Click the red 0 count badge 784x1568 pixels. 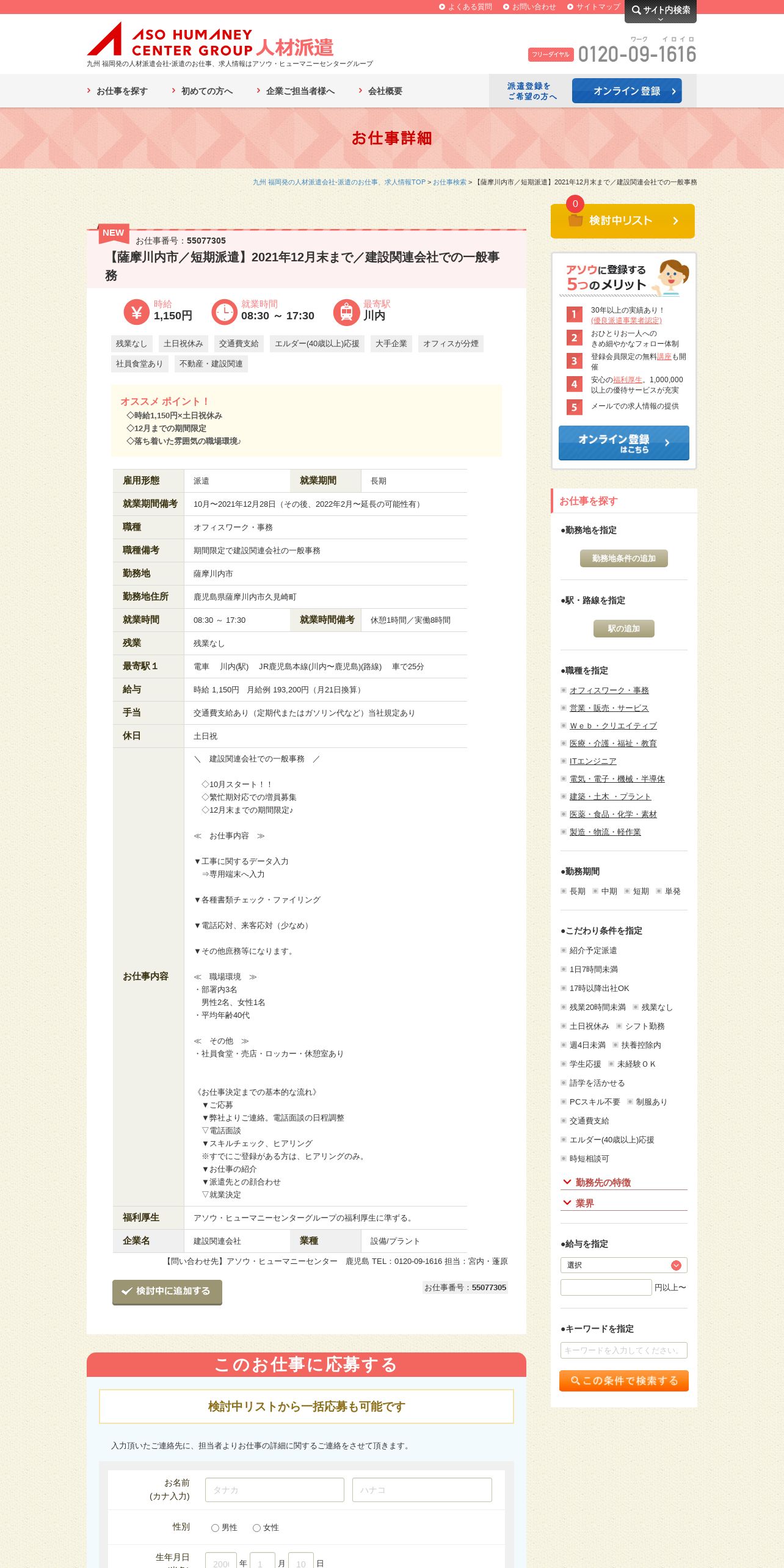point(575,204)
